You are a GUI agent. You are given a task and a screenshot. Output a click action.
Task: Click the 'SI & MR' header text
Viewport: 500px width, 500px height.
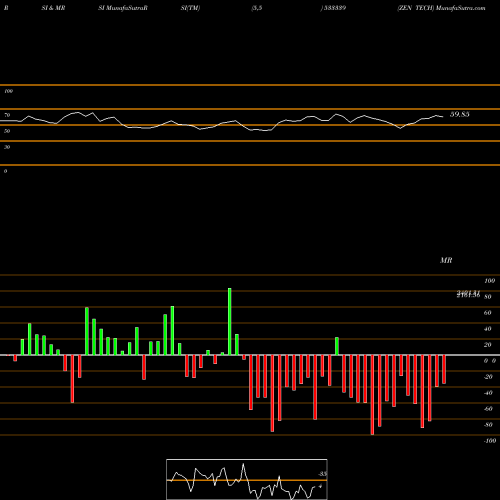(53, 8)
